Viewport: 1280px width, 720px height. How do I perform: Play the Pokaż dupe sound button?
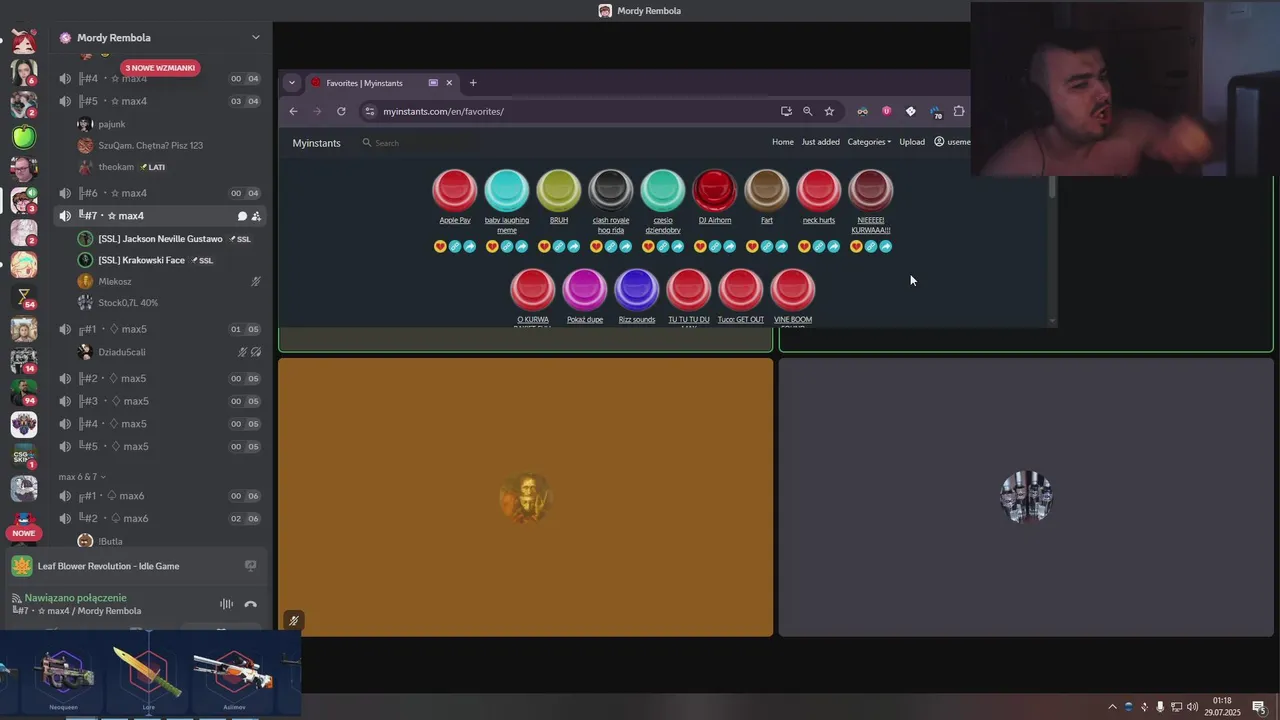(585, 290)
